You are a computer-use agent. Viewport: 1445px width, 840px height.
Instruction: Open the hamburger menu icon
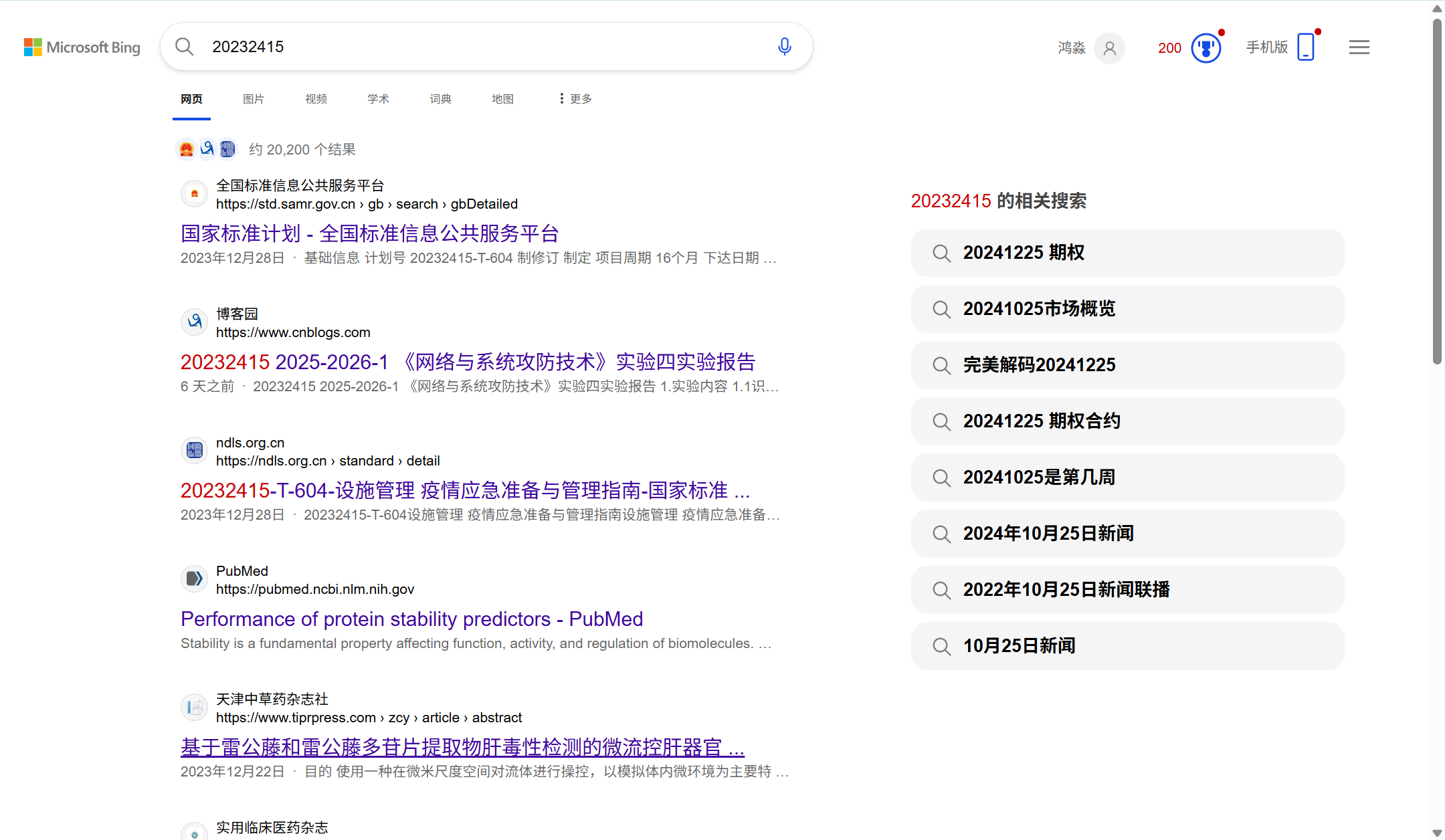pos(1359,47)
